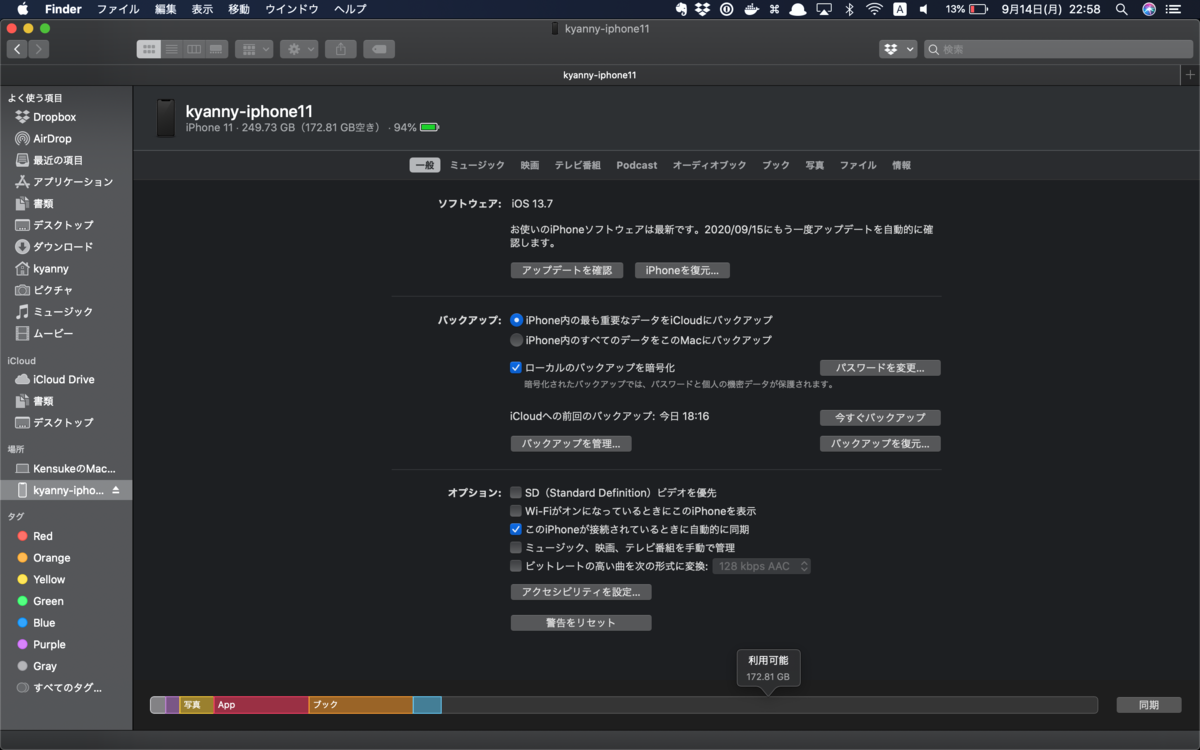Screen dimensions: 1200x750
Task: Click アップデートを確認 button
Action: pyautogui.click(x=567, y=270)
